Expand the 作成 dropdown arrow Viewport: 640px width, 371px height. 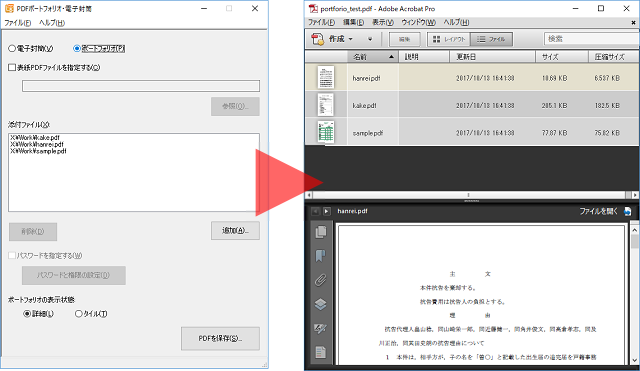point(350,39)
